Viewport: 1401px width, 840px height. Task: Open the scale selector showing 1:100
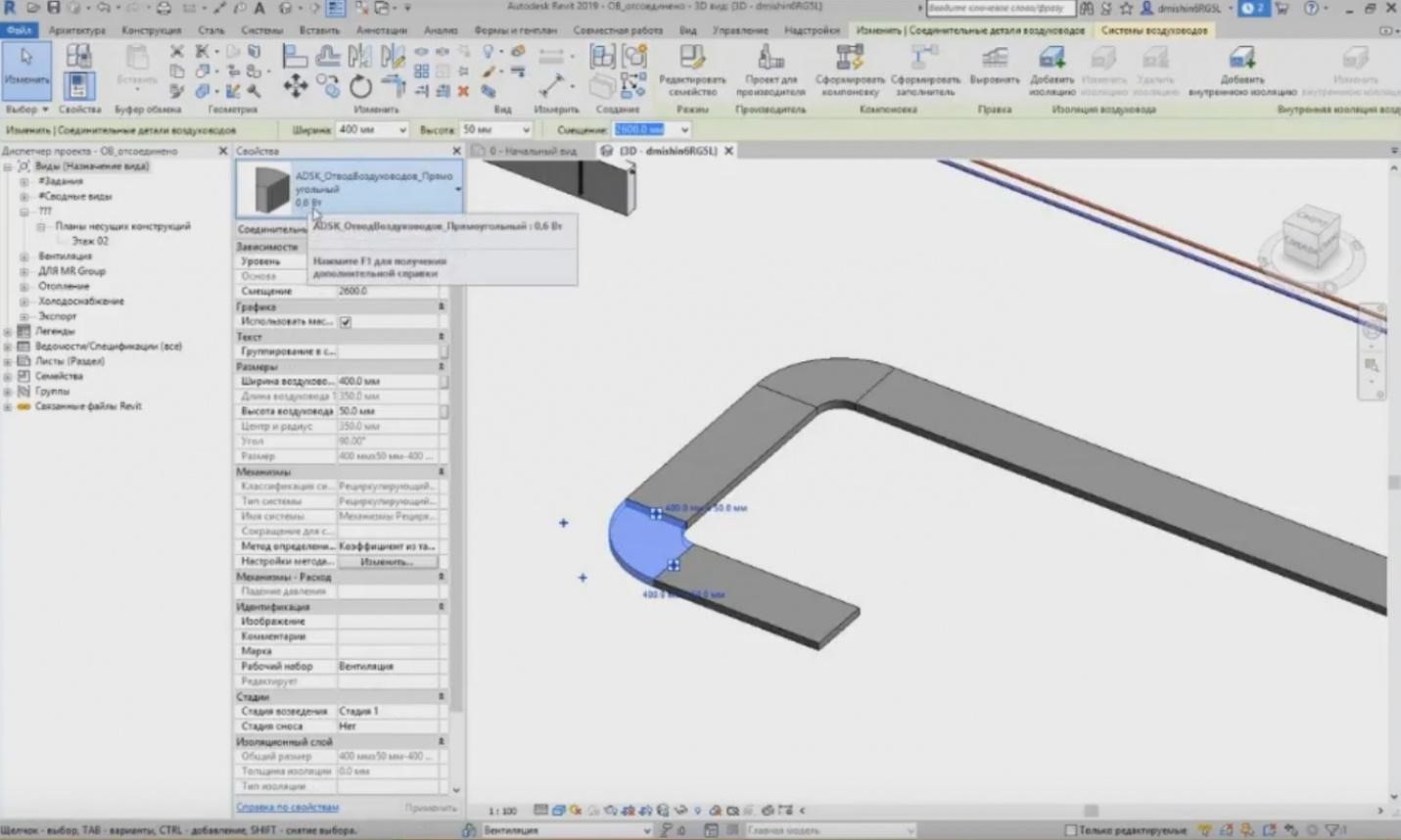coord(501,810)
